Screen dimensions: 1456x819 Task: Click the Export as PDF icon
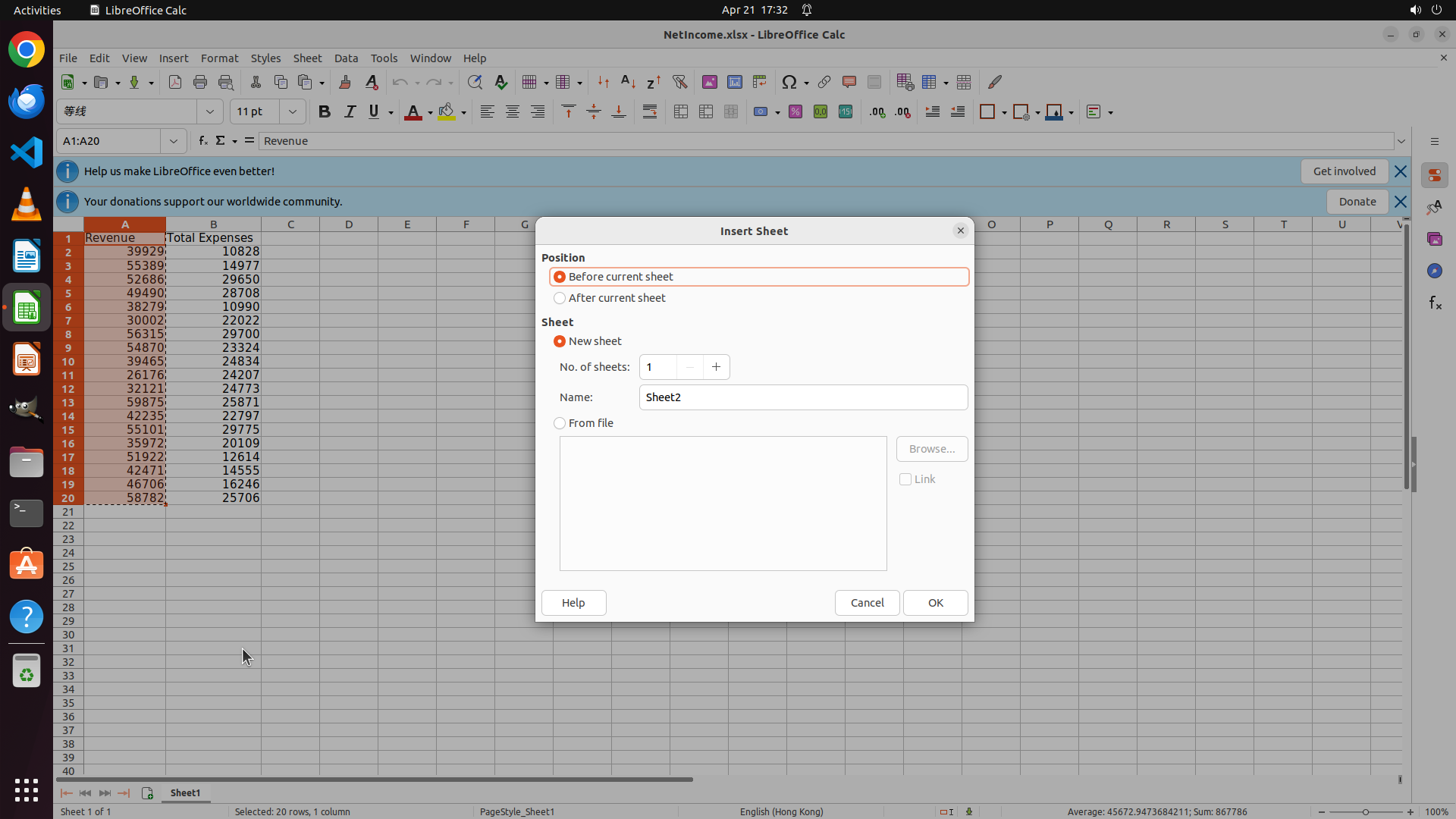(175, 82)
